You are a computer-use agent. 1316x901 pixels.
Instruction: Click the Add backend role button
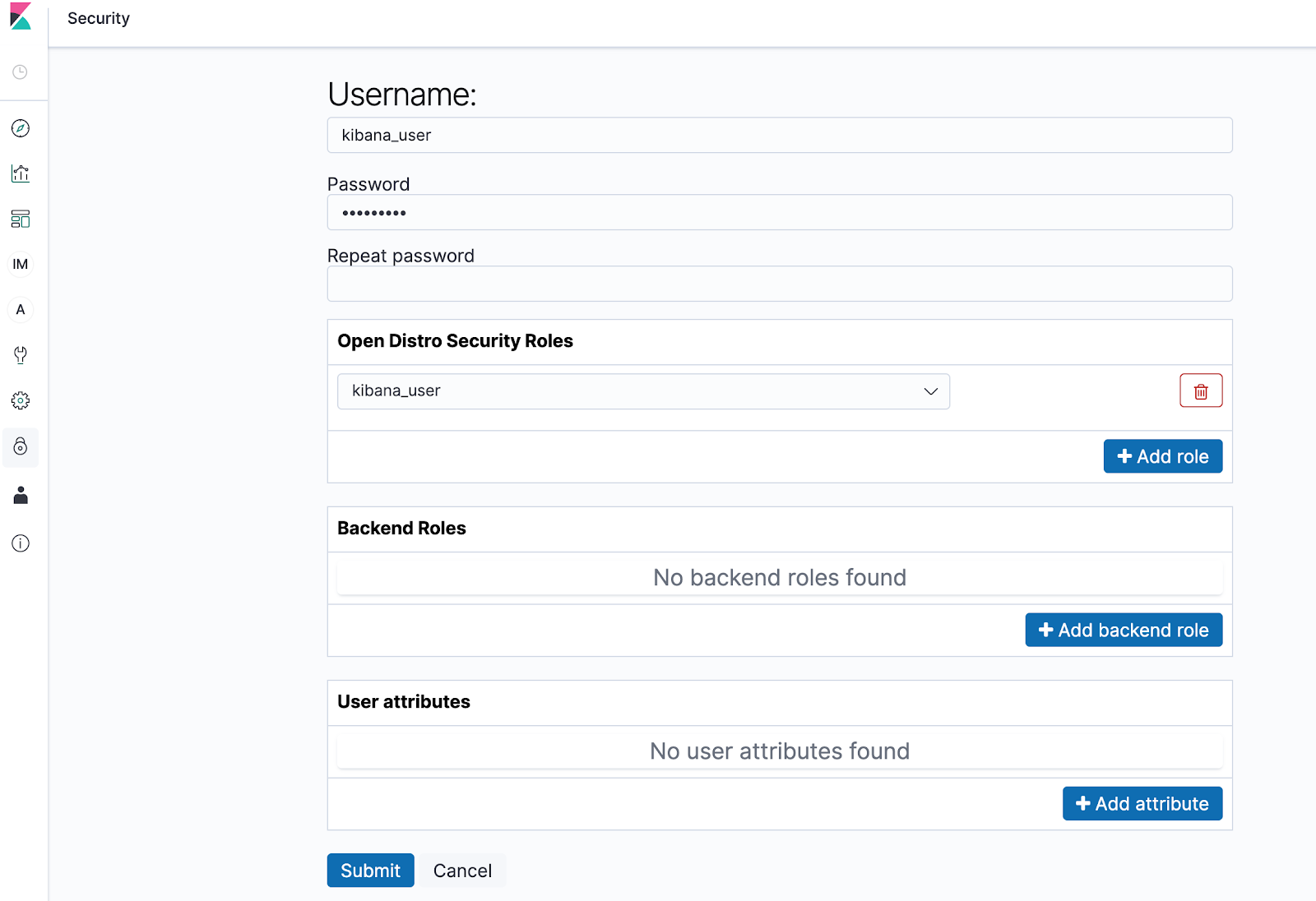click(1123, 630)
